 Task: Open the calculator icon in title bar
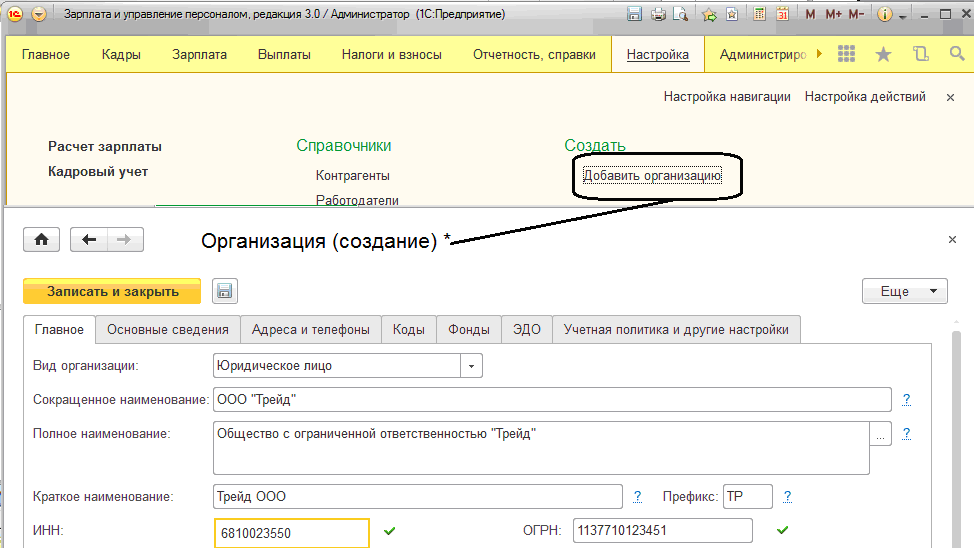coord(760,15)
